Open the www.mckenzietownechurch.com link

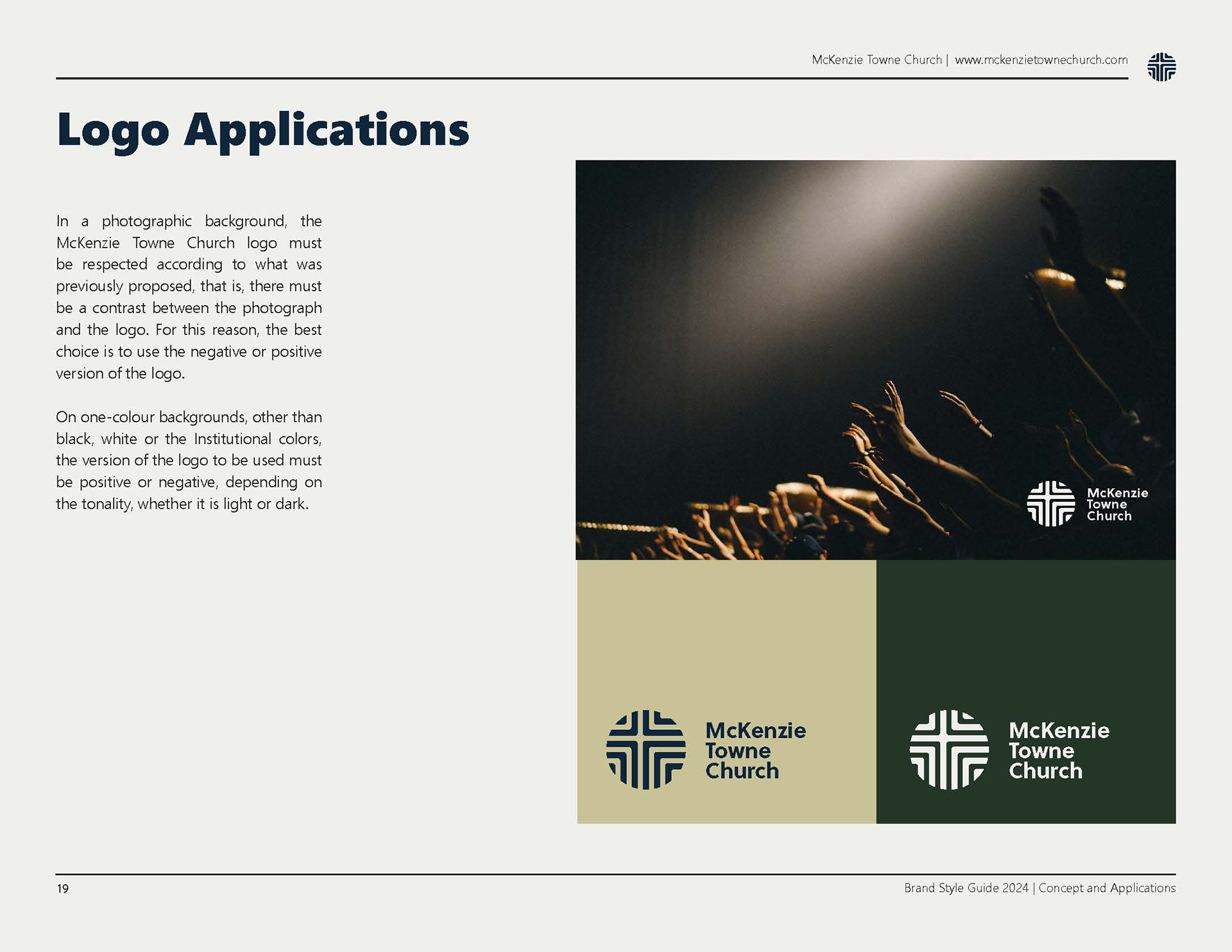(1041, 60)
